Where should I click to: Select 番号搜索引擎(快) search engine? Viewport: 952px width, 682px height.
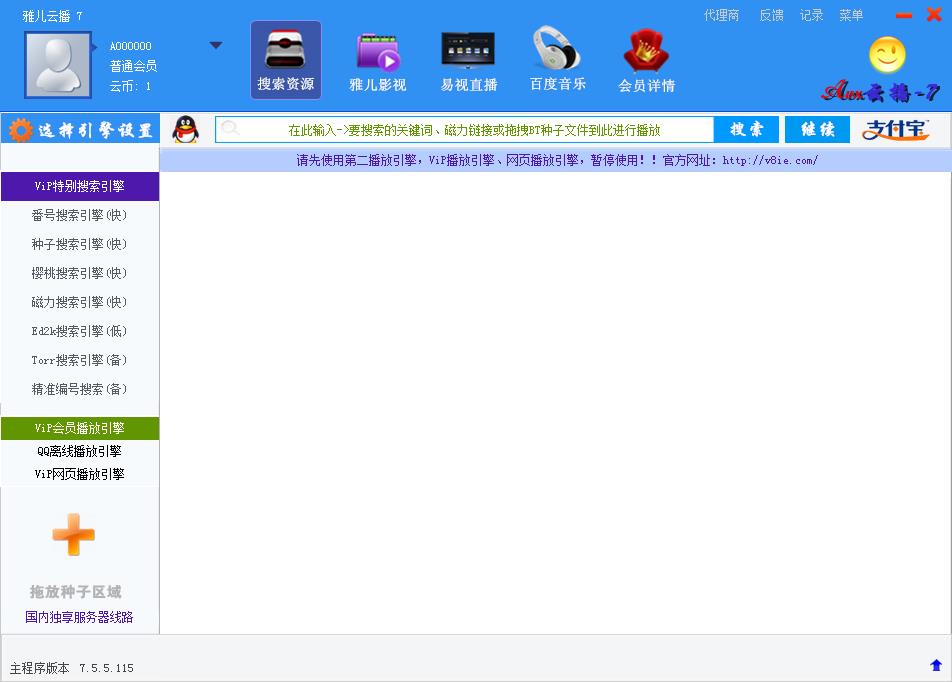(x=79, y=215)
